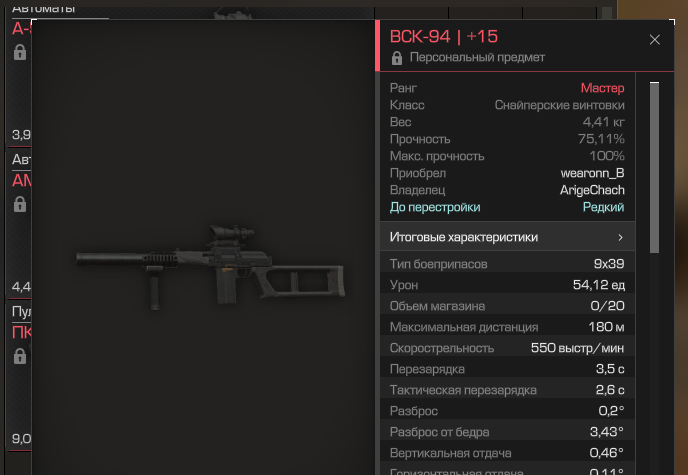Click the stats panel scrollbar thumb
This screenshot has width=688, height=475.
(654, 167)
